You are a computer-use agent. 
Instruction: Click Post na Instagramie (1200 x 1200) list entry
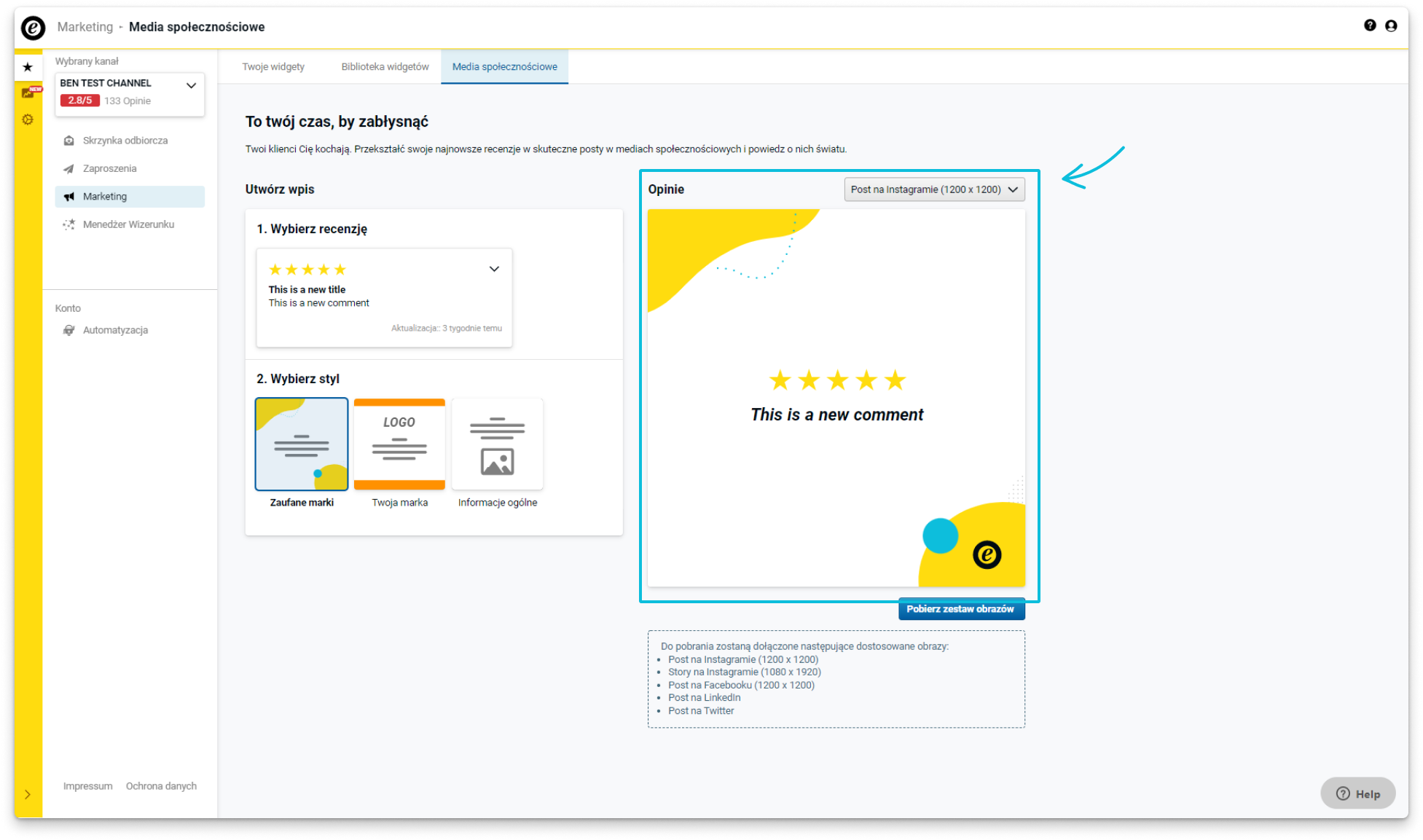point(743,660)
